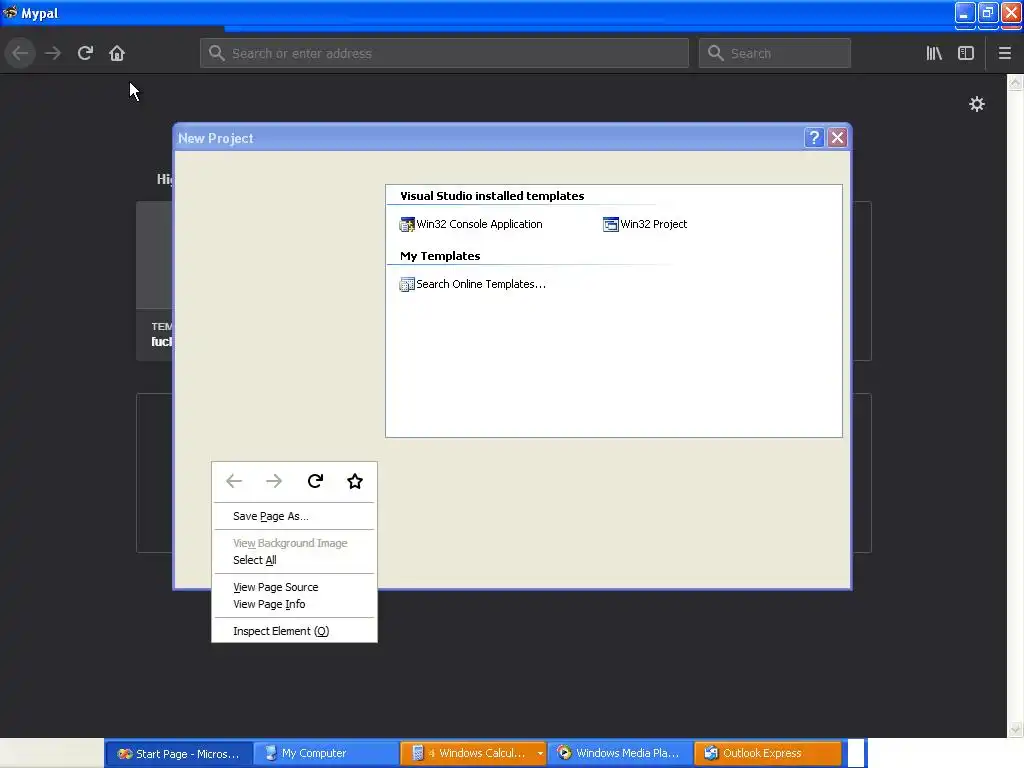1024x768 pixels.
Task: Choose Save Page As from context menu
Action: (294, 516)
